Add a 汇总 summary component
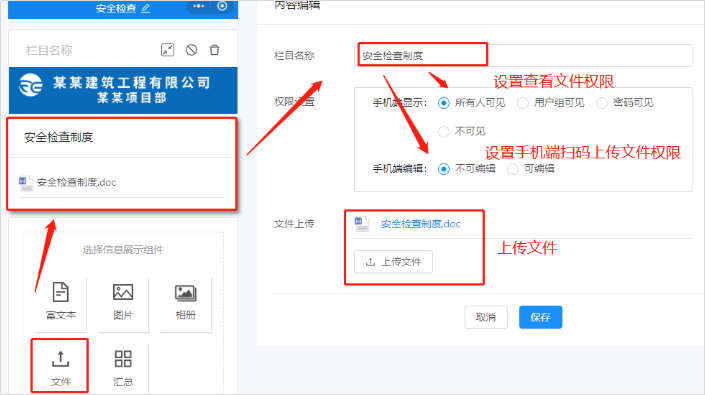Viewport: 705px width, 395px height. click(123, 367)
